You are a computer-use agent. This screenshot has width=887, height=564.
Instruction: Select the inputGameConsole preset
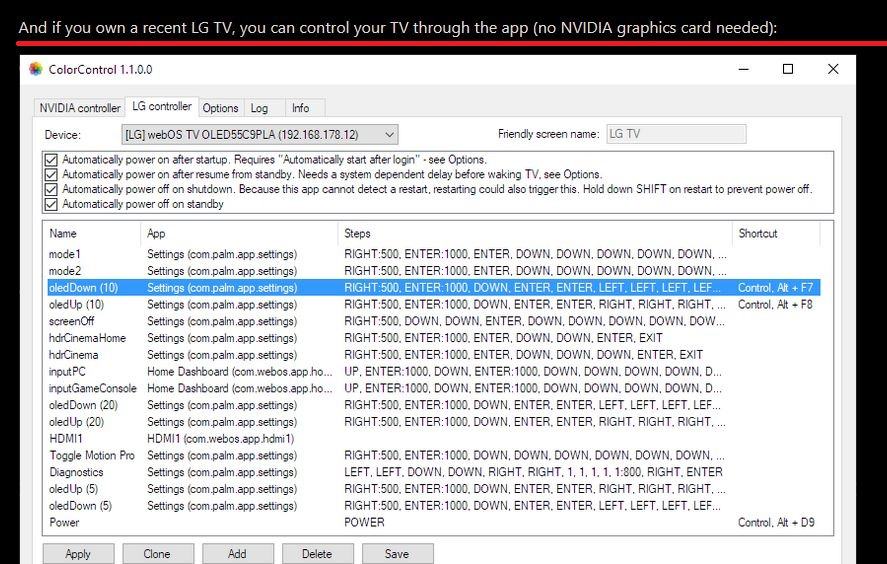click(434, 388)
